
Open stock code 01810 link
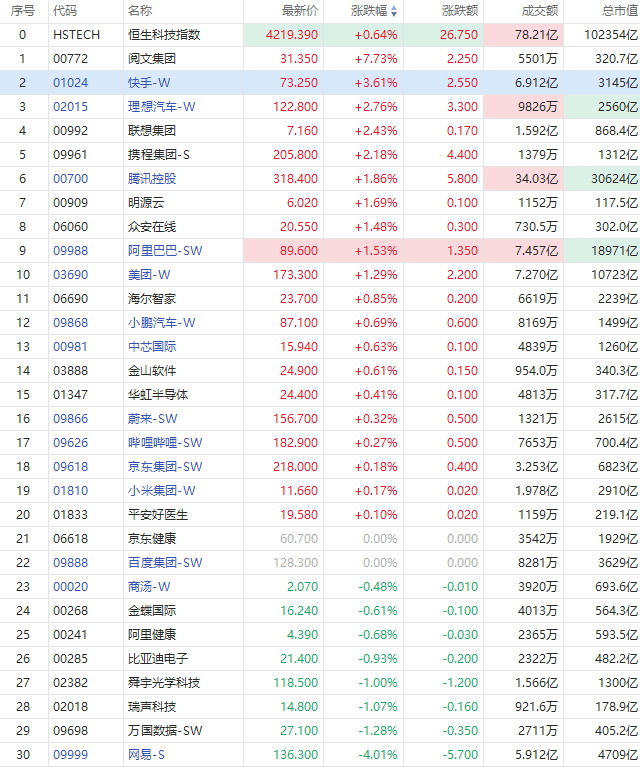[x=70, y=491]
